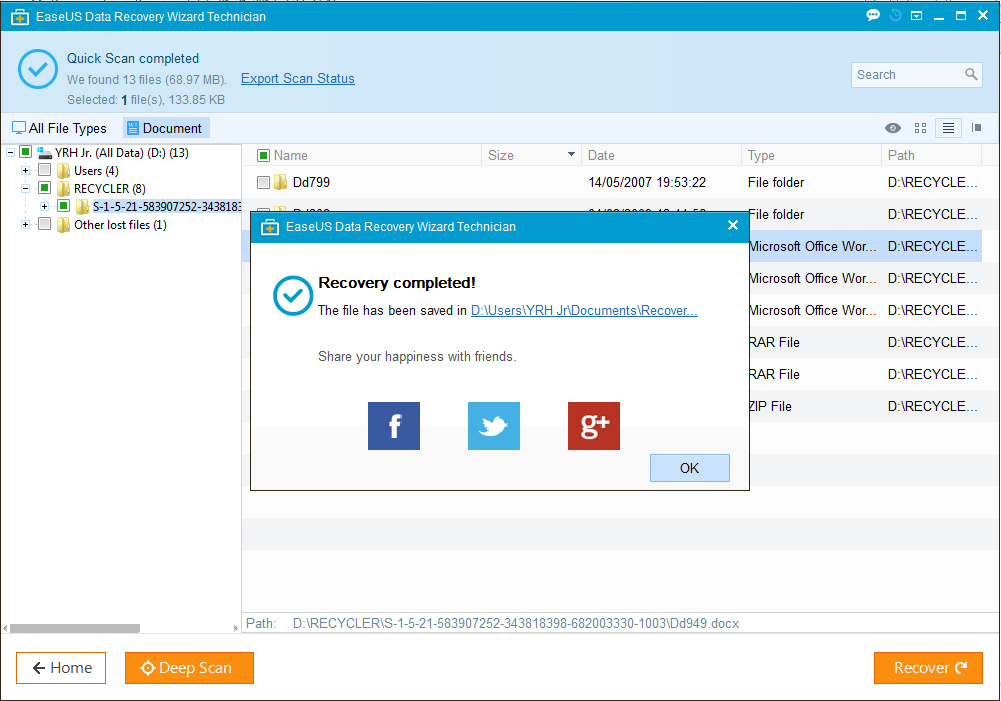Click the tree panel horizontal scrollbar
This screenshot has width=1001, height=701.
(75, 628)
